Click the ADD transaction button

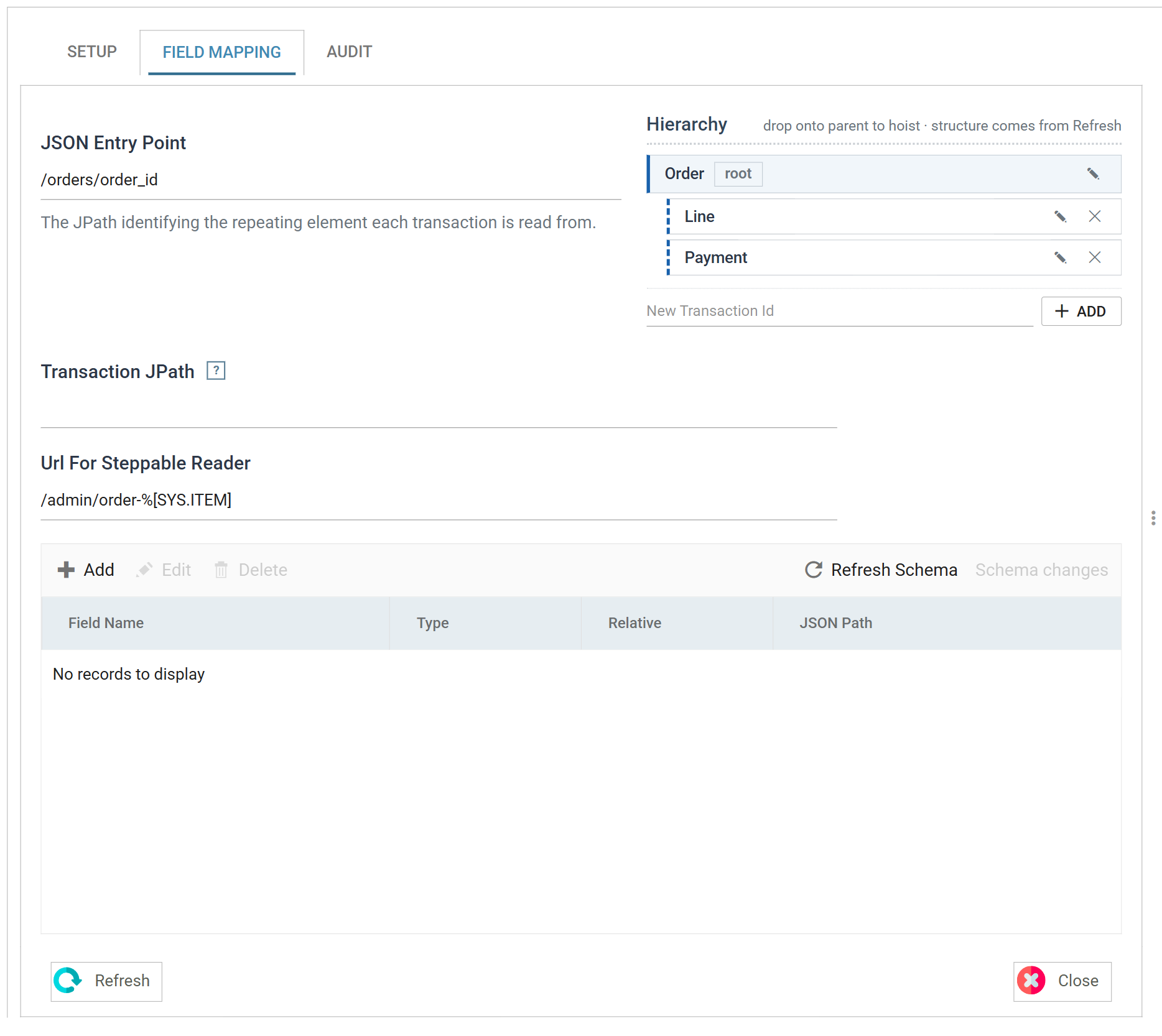[x=1081, y=311]
